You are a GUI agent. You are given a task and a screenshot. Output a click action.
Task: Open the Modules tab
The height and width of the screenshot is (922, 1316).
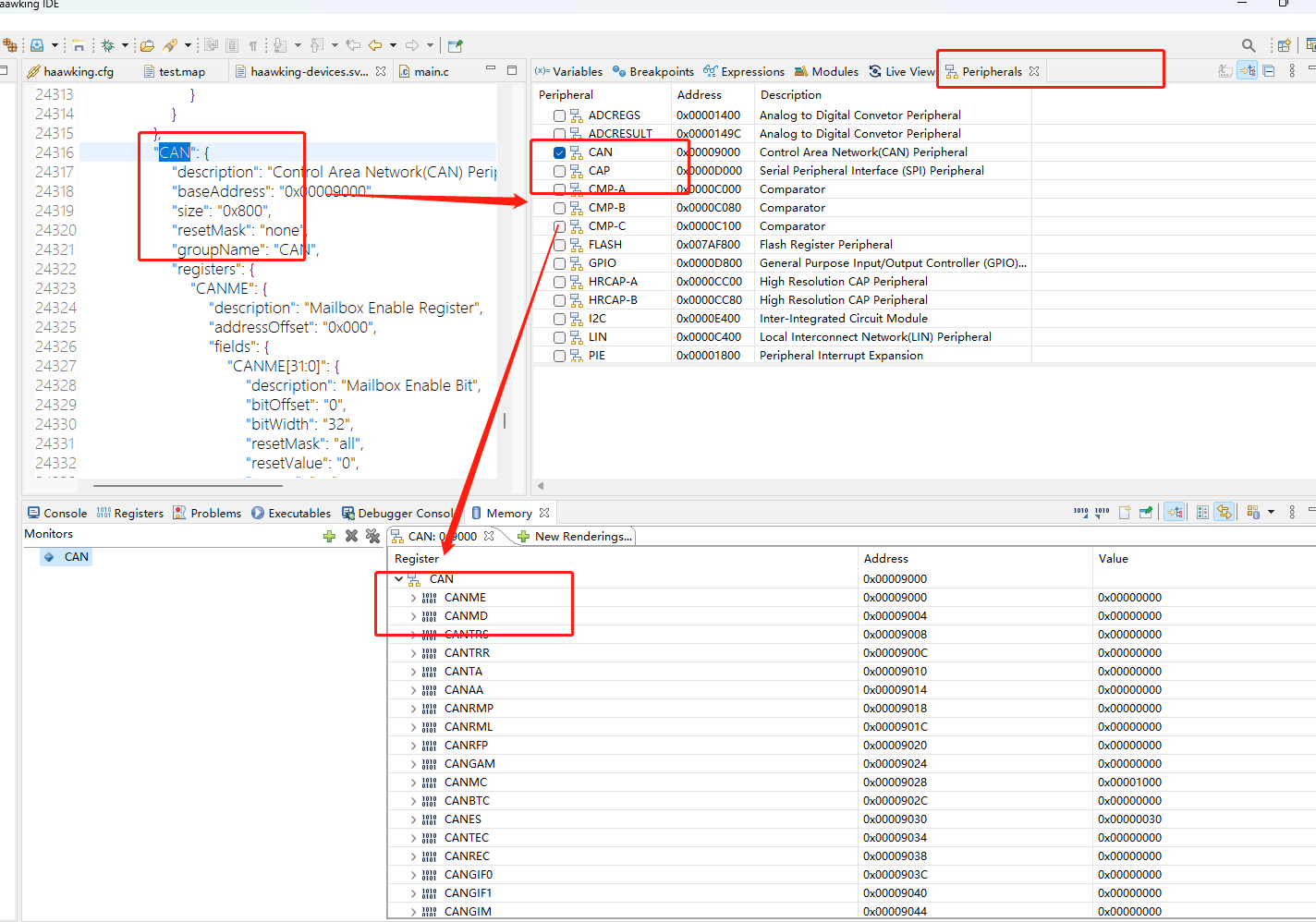tap(826, 71)
